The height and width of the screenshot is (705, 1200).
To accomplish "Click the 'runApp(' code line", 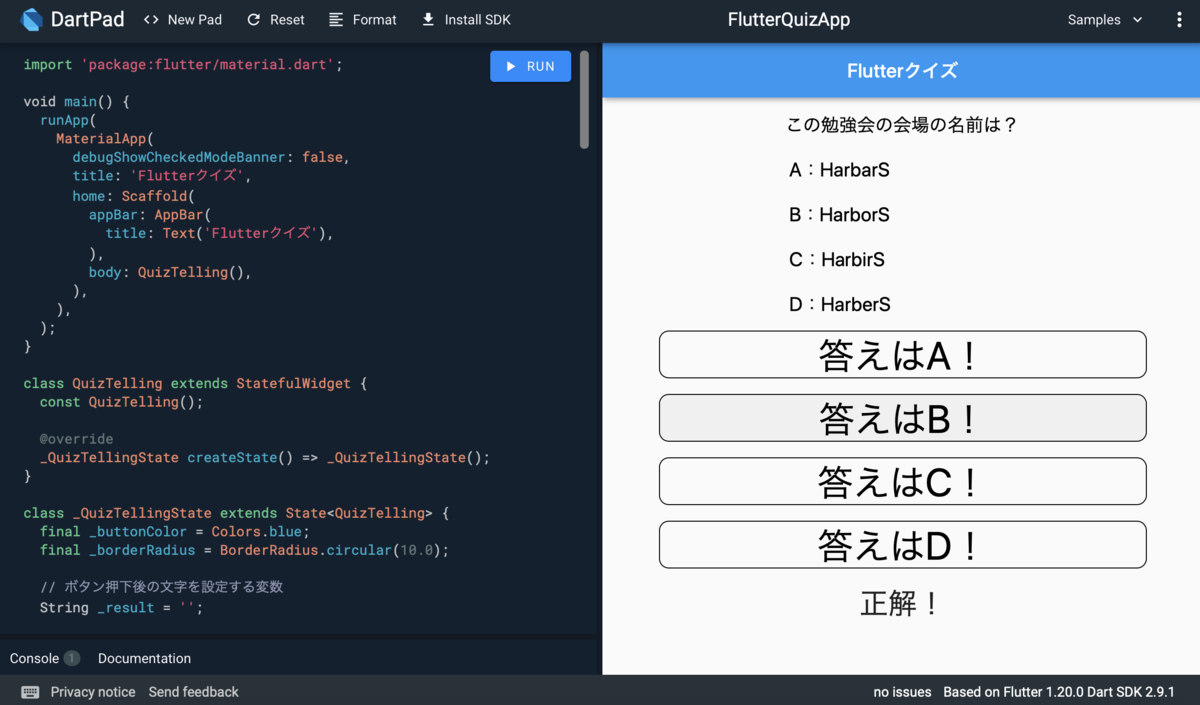I will [x=68, y=120].
